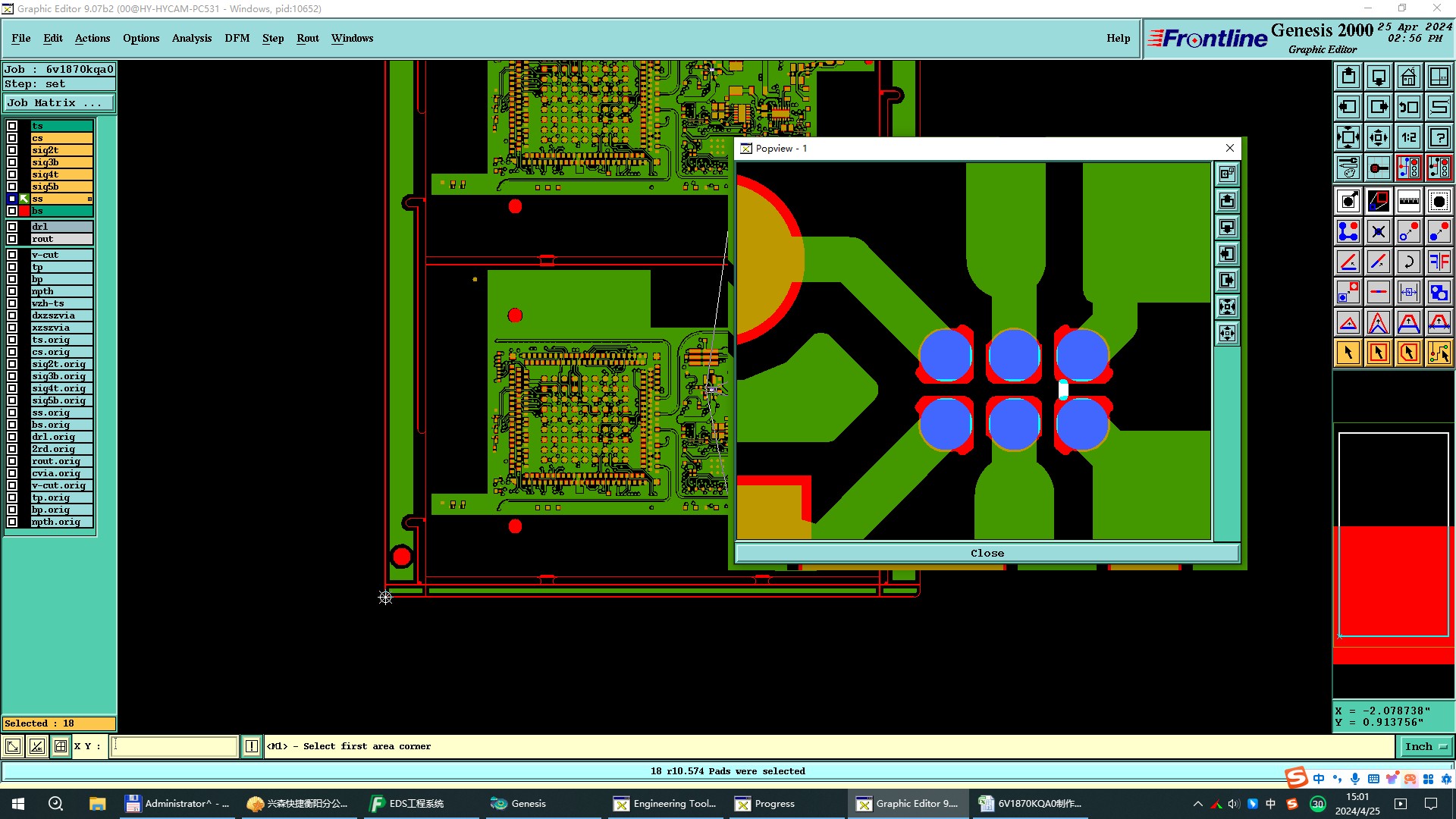
Task: Select the sig3b layer name
Action: [61, 162]
